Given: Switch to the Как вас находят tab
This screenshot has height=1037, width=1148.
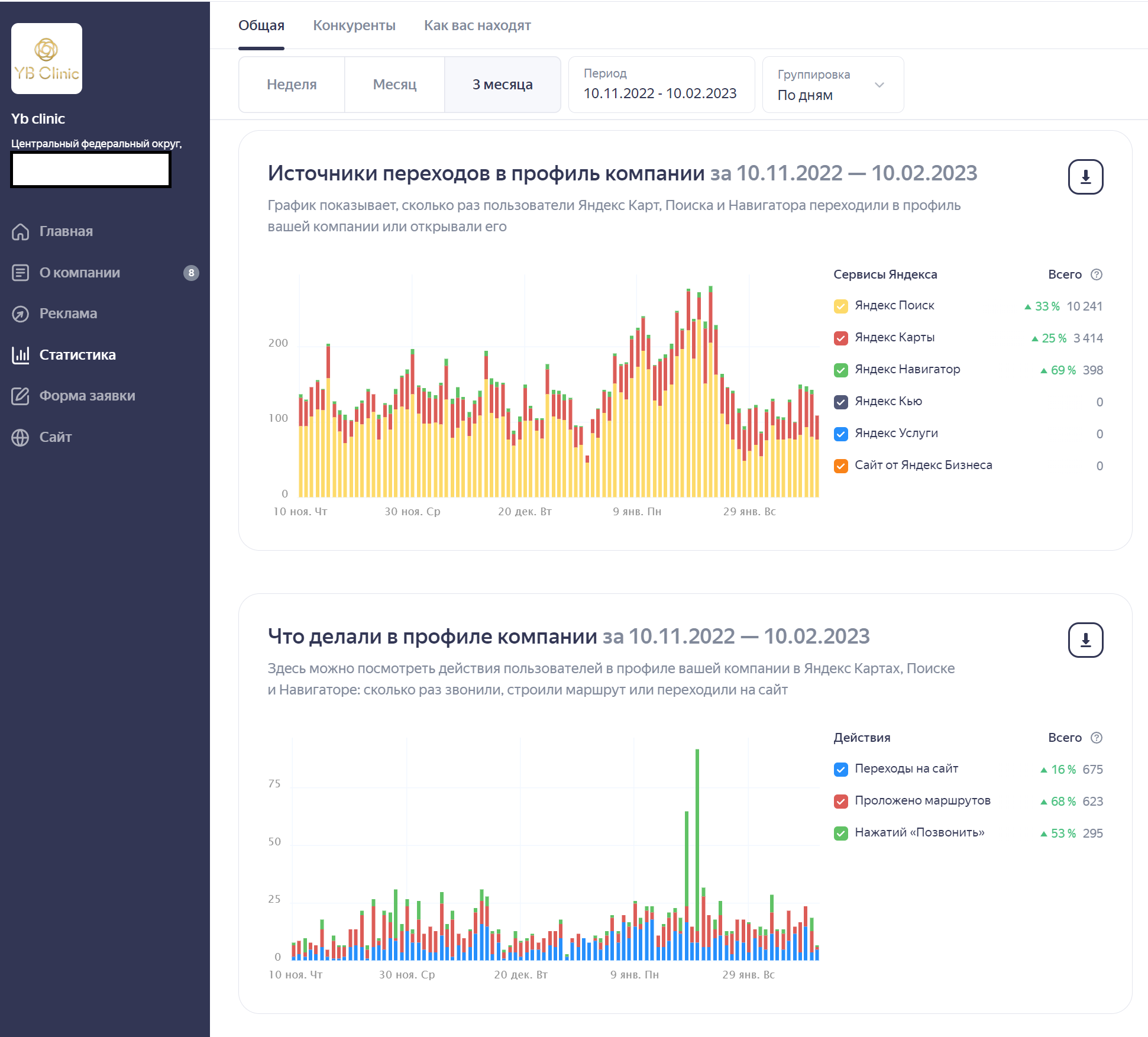Looking at the screenshot, I should [x=477, y=25].
